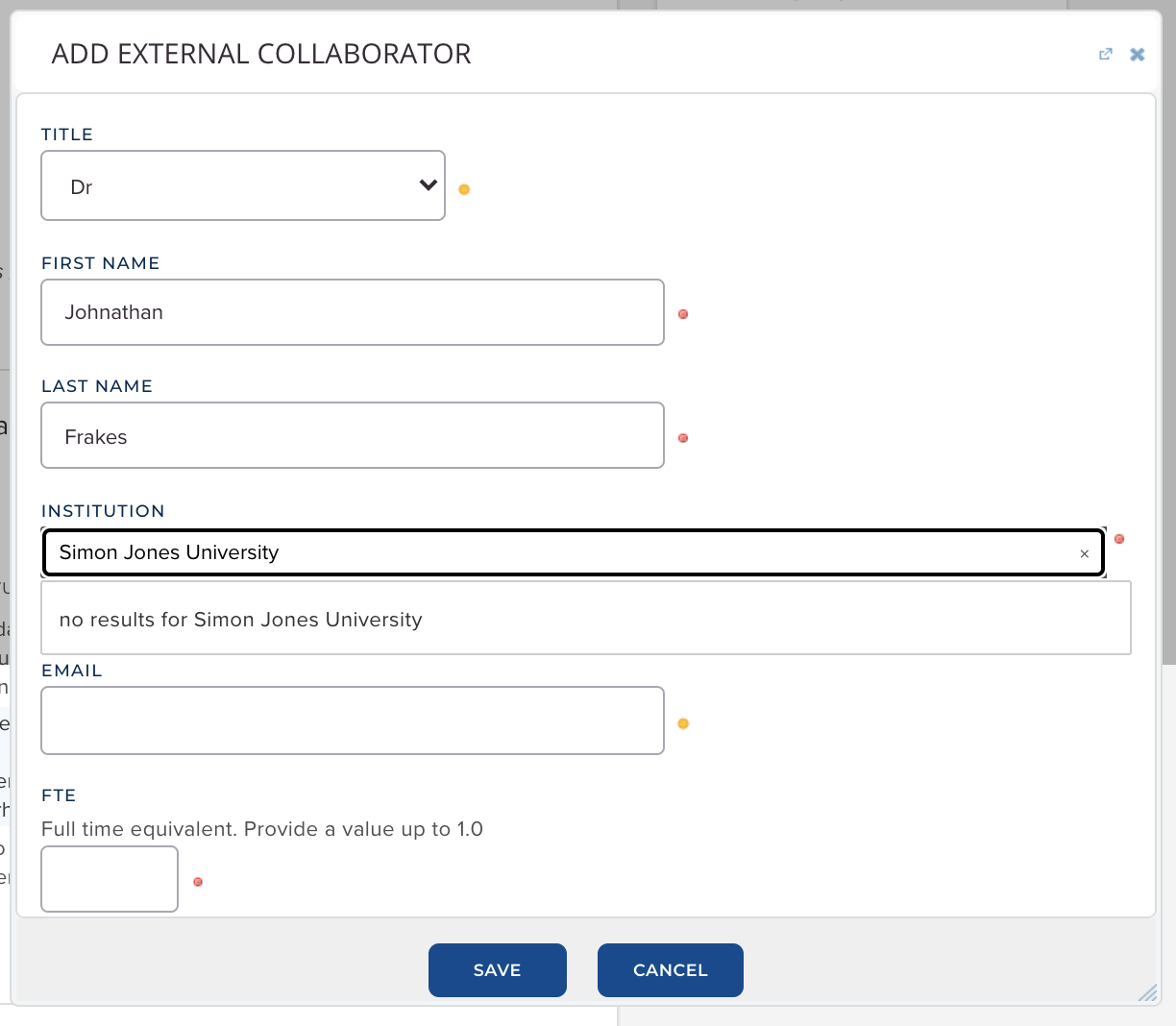Click the First Name field containing Johnathan
Viewport: 1176px width, 1026px height.
click(x=352, y=312)
